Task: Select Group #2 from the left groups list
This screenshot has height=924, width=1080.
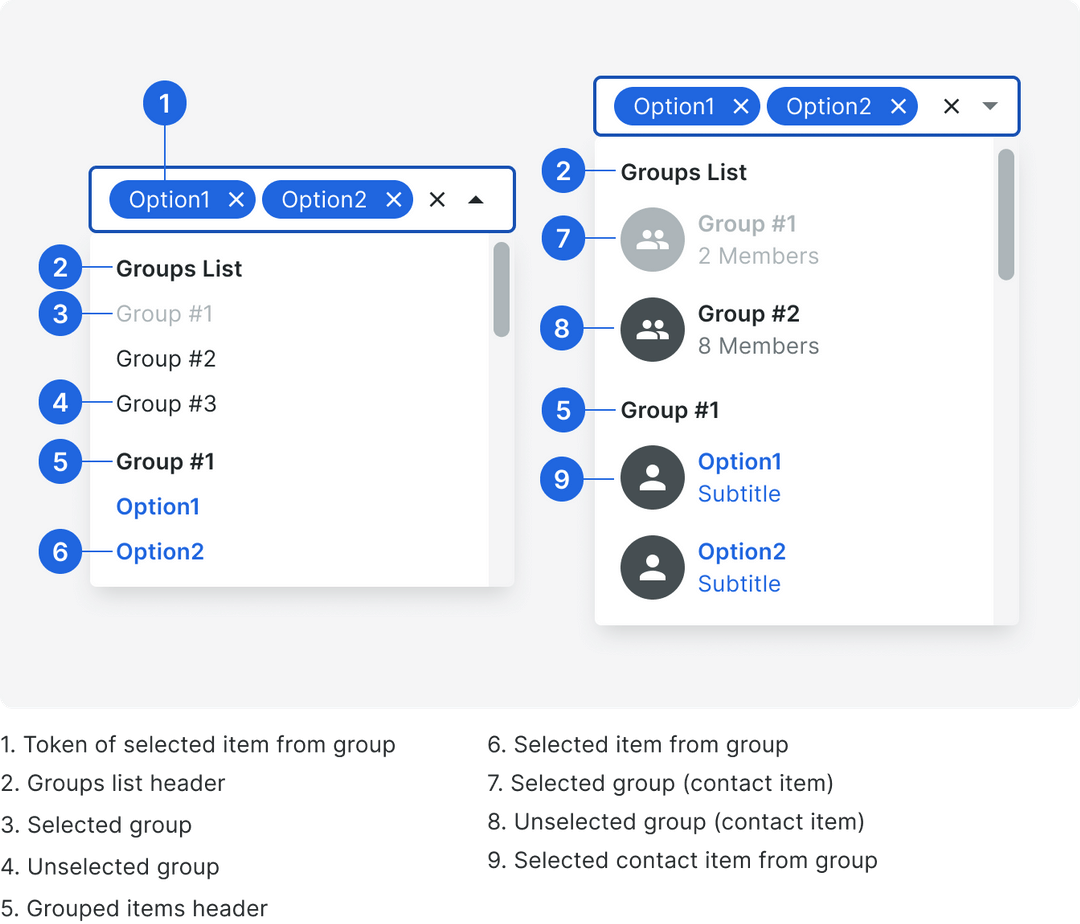Action: point(166,358)
